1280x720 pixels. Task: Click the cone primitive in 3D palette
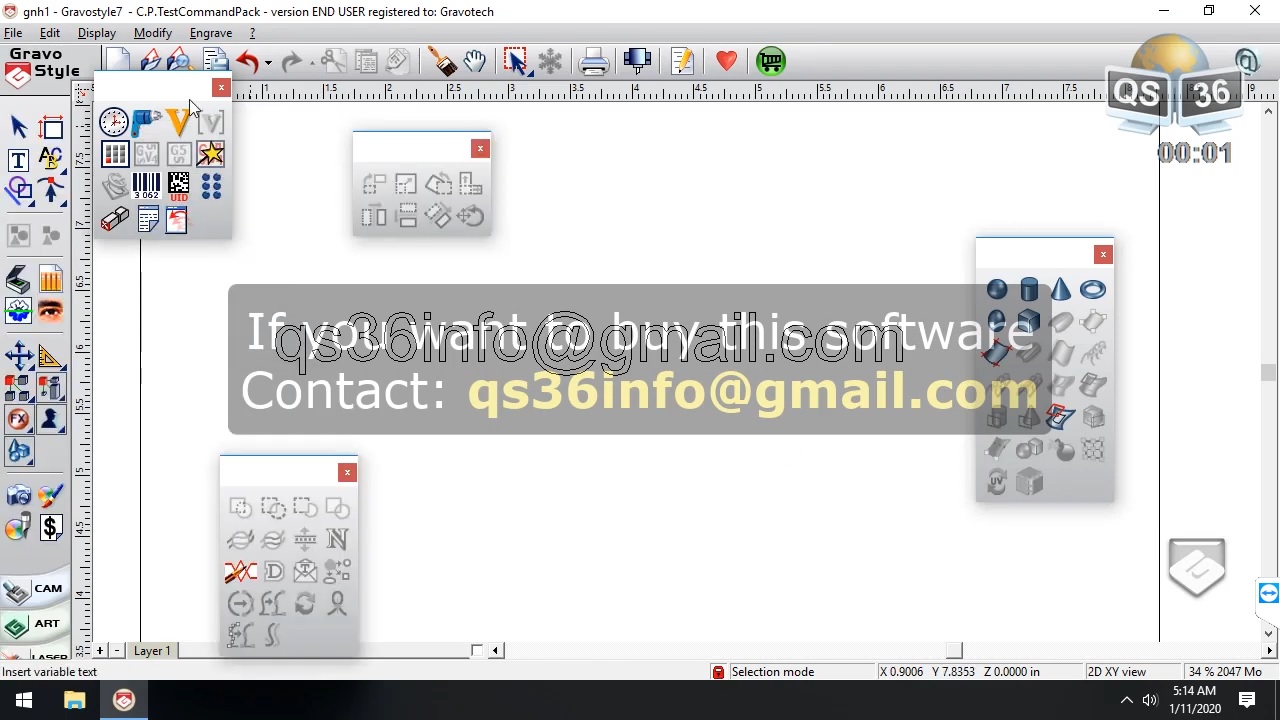point(1061,289)
